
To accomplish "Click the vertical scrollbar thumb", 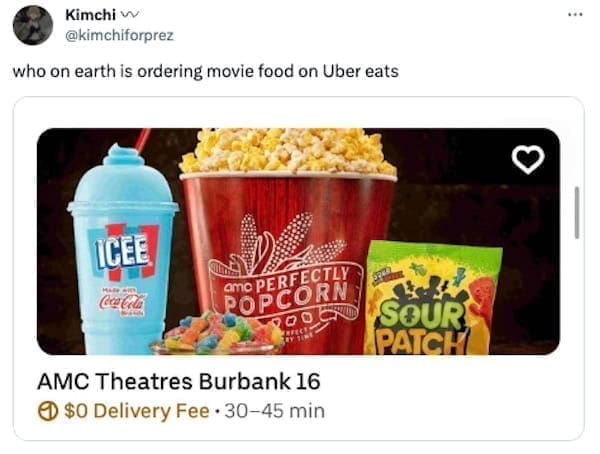I will (577, 212).
